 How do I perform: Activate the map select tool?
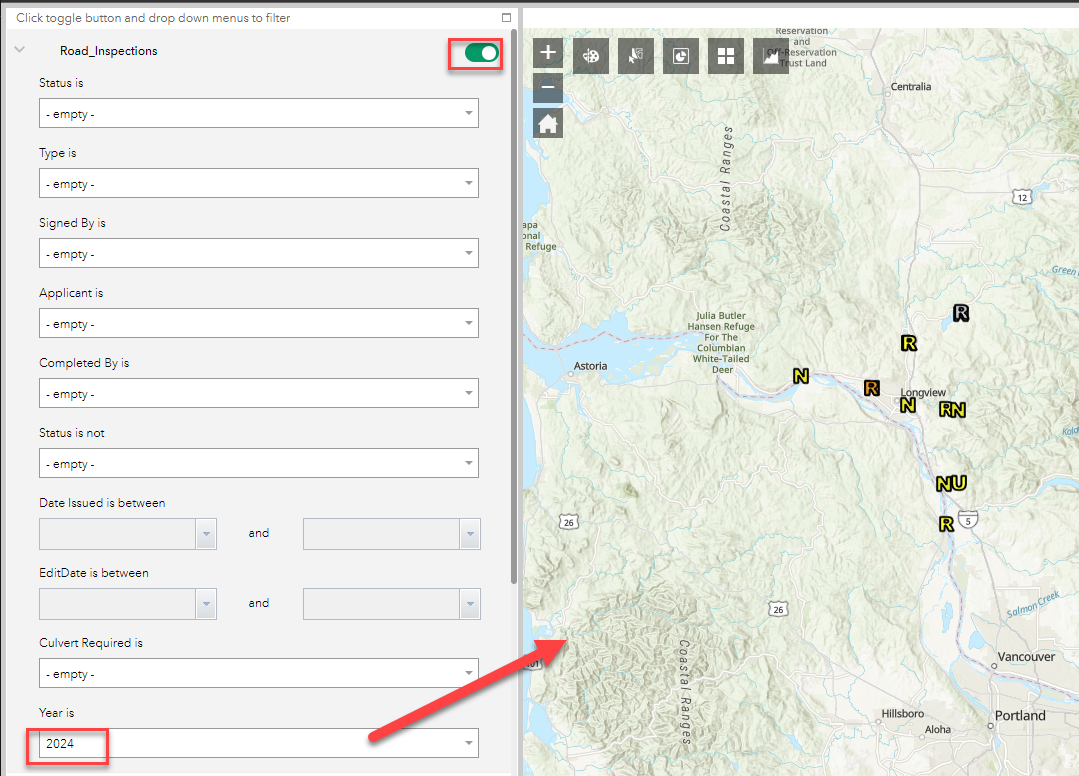pyautogui.click(x=635, y=55)
